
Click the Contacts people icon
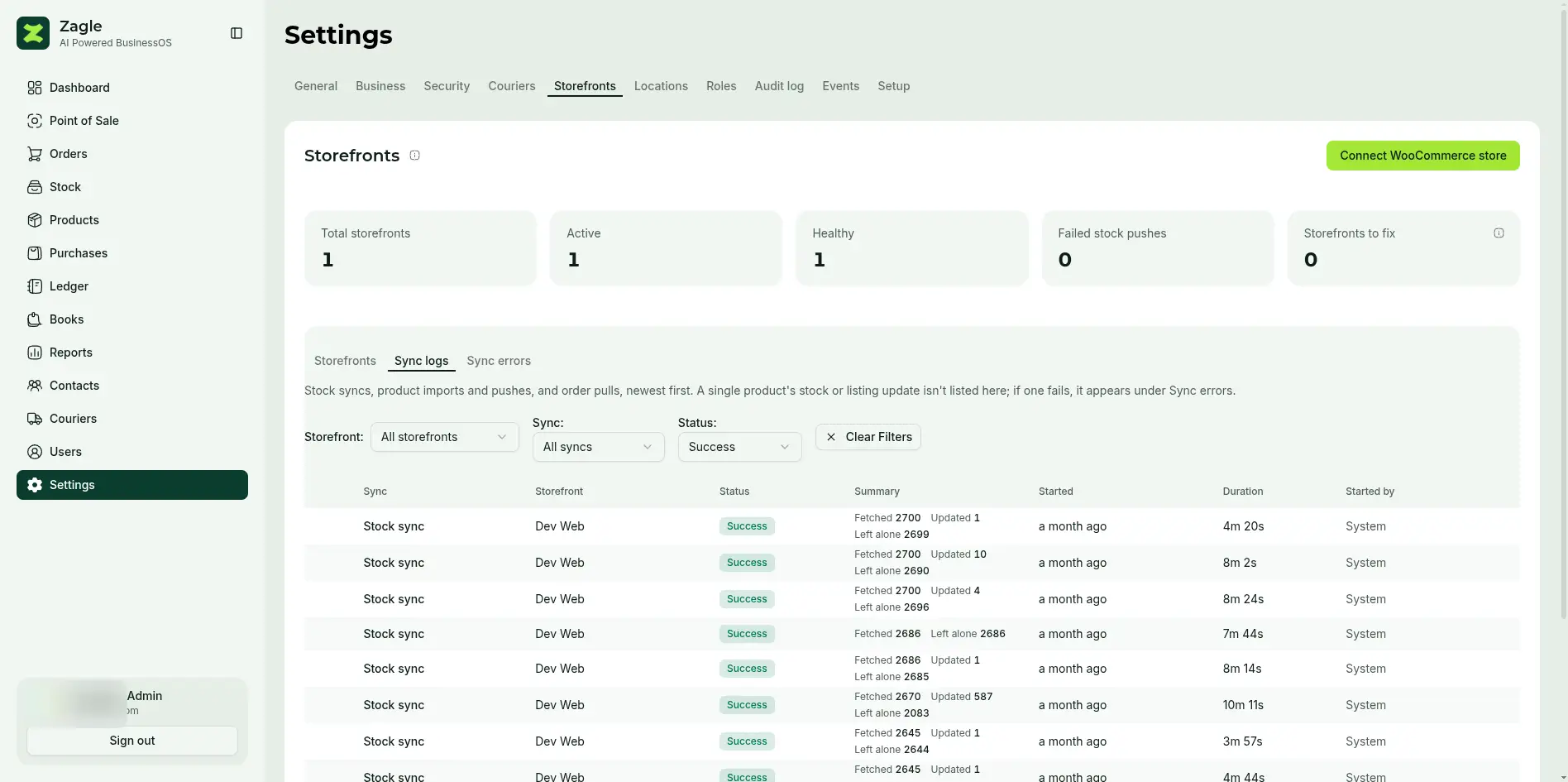[x=35, y=386]
